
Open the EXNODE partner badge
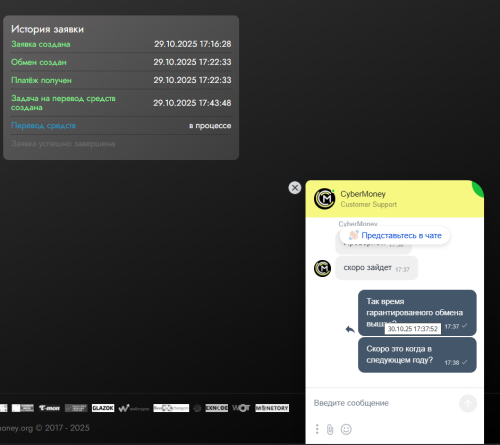coord(217,408)
